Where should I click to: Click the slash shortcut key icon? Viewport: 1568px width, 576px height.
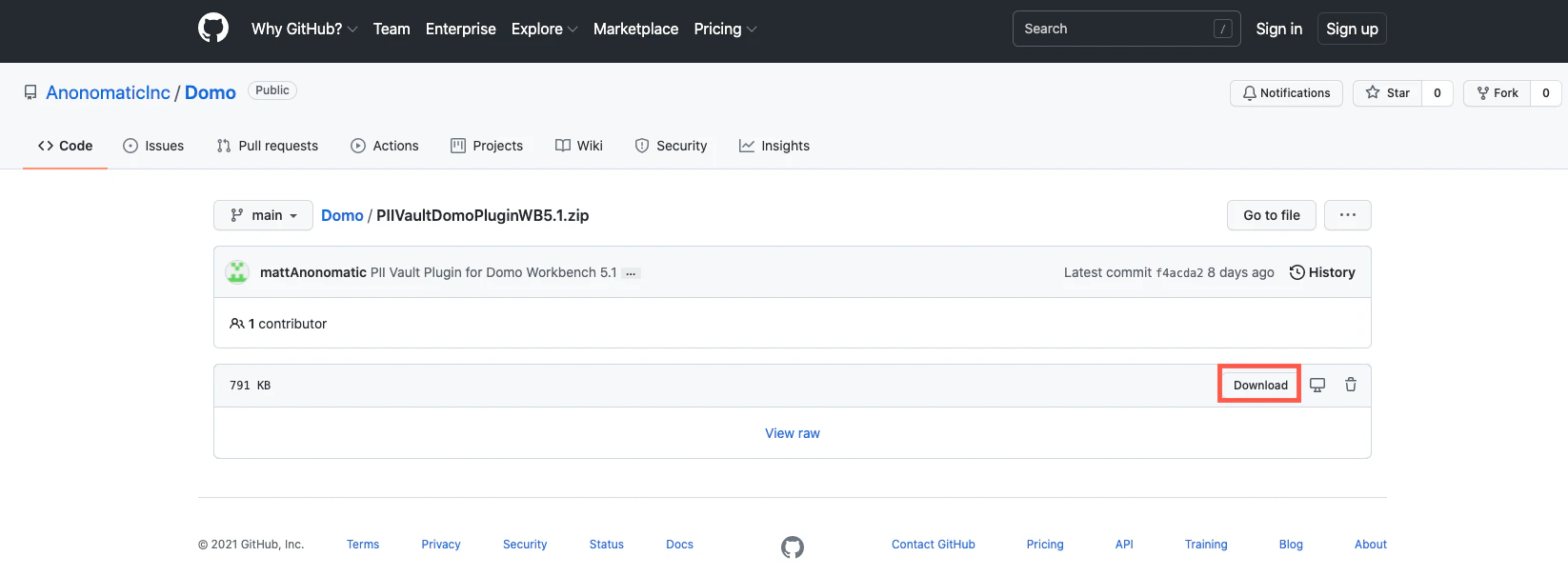click(x=1223, y=29)
